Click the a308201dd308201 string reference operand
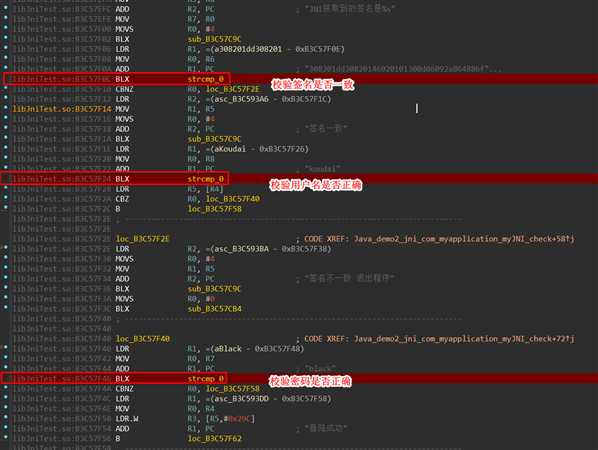This screenshot has height=450, width=598. tap(248, 49)
